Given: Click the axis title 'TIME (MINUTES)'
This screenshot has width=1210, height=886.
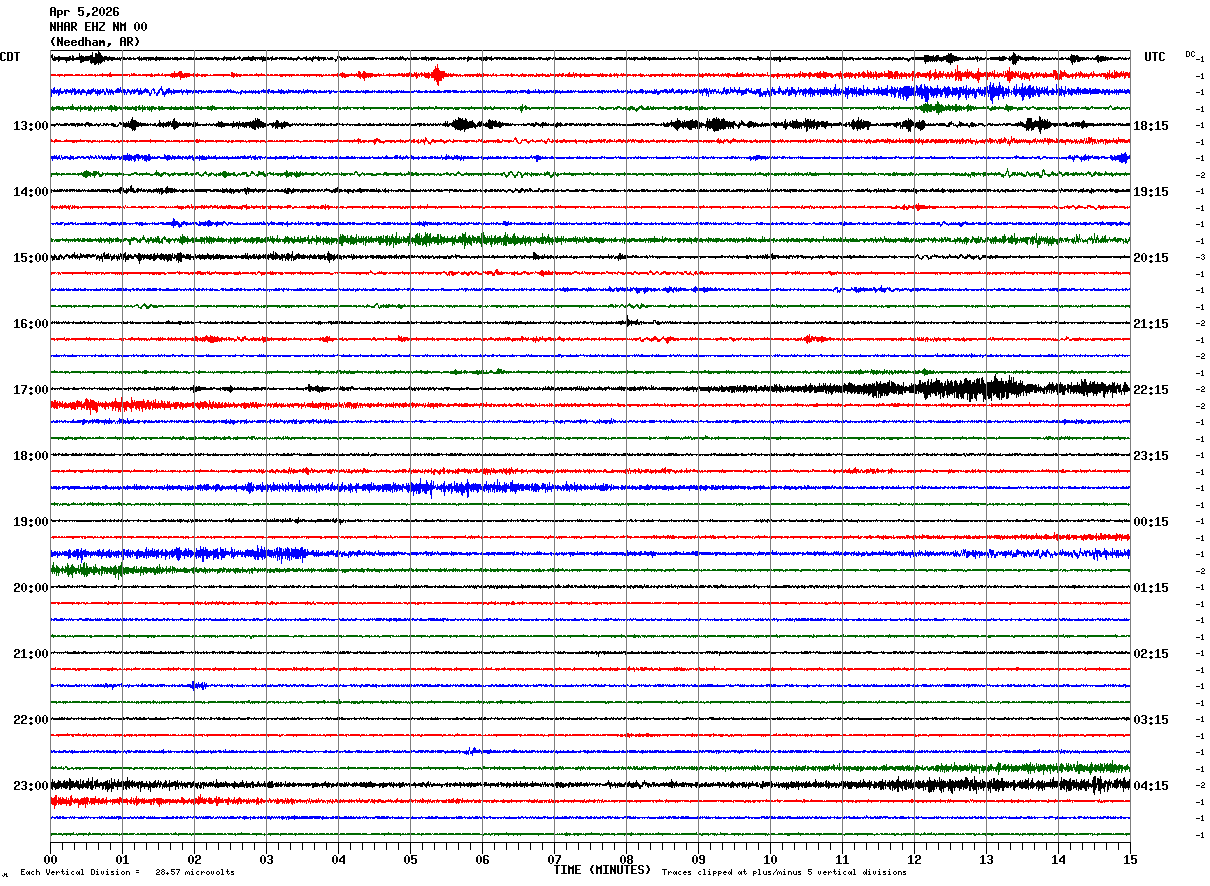Looking at the screenshot, I should pyautogui.click(x=602, y=870).
